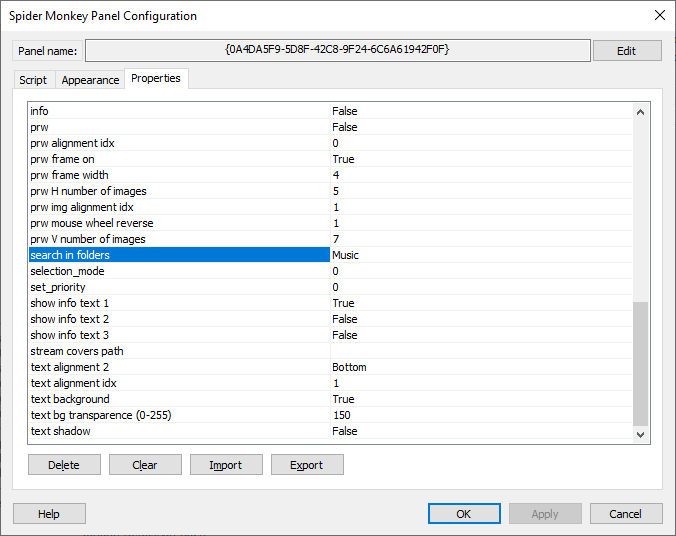Click the Import button
676x536 pixels.
[226, 465]
